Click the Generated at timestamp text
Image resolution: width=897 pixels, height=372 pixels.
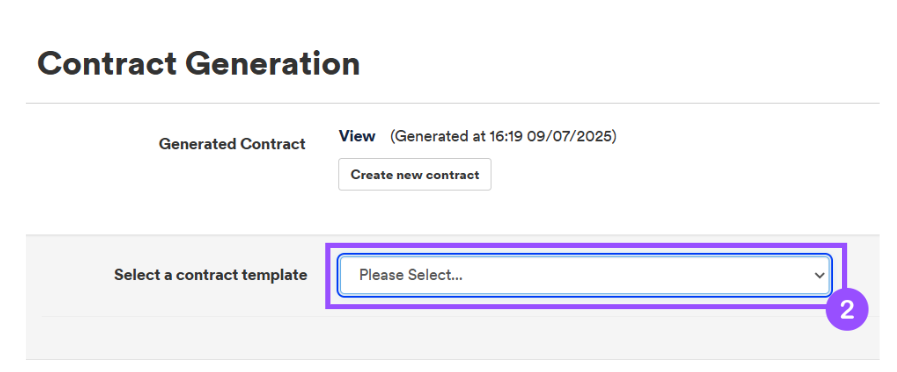(x=503, y=136)
